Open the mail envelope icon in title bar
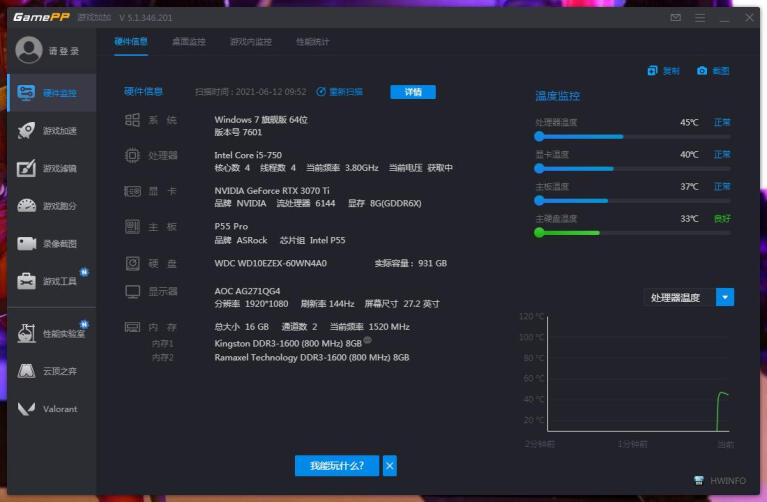This screenshot has height=502, width=767. tap(676, 18)
